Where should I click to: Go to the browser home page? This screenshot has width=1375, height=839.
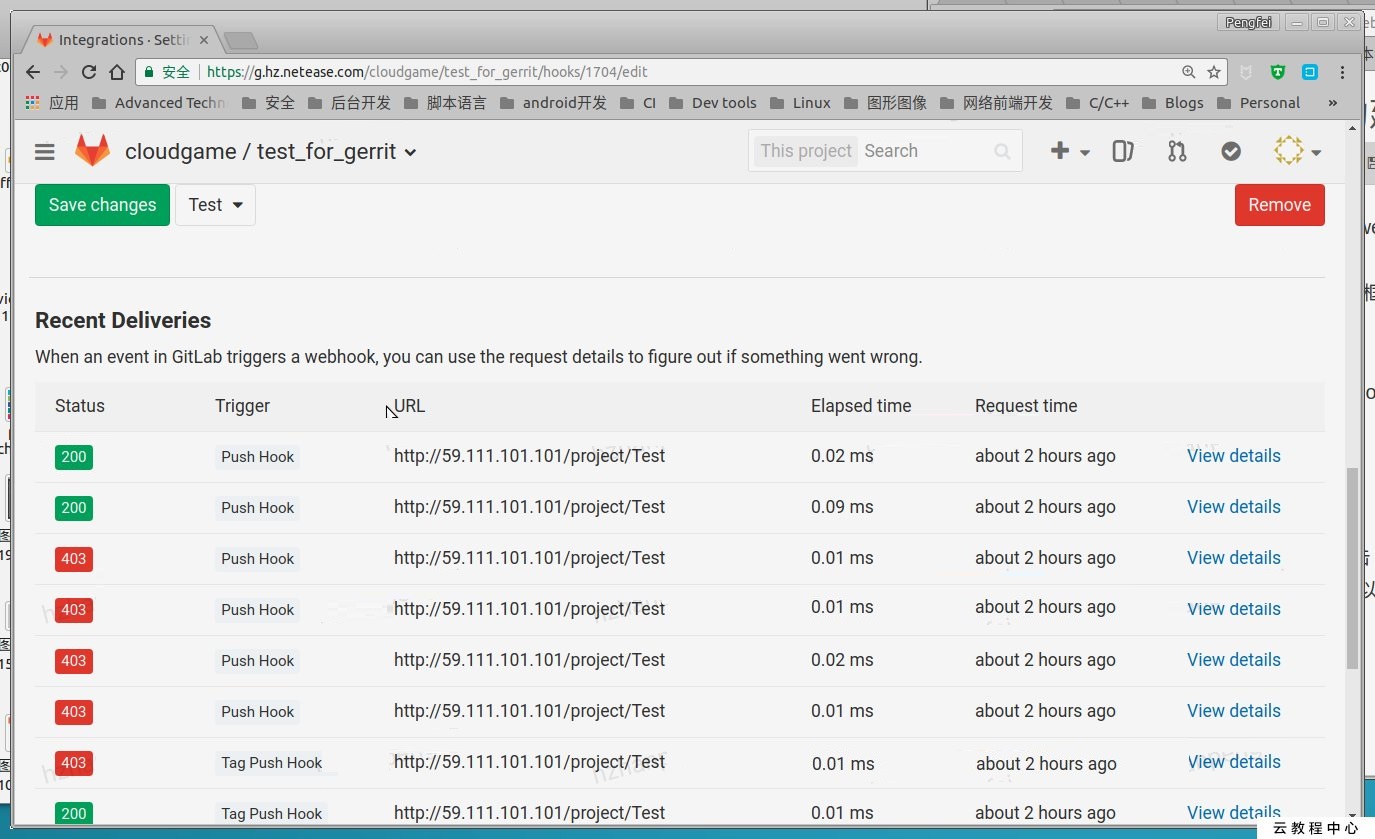click(117, 72)
